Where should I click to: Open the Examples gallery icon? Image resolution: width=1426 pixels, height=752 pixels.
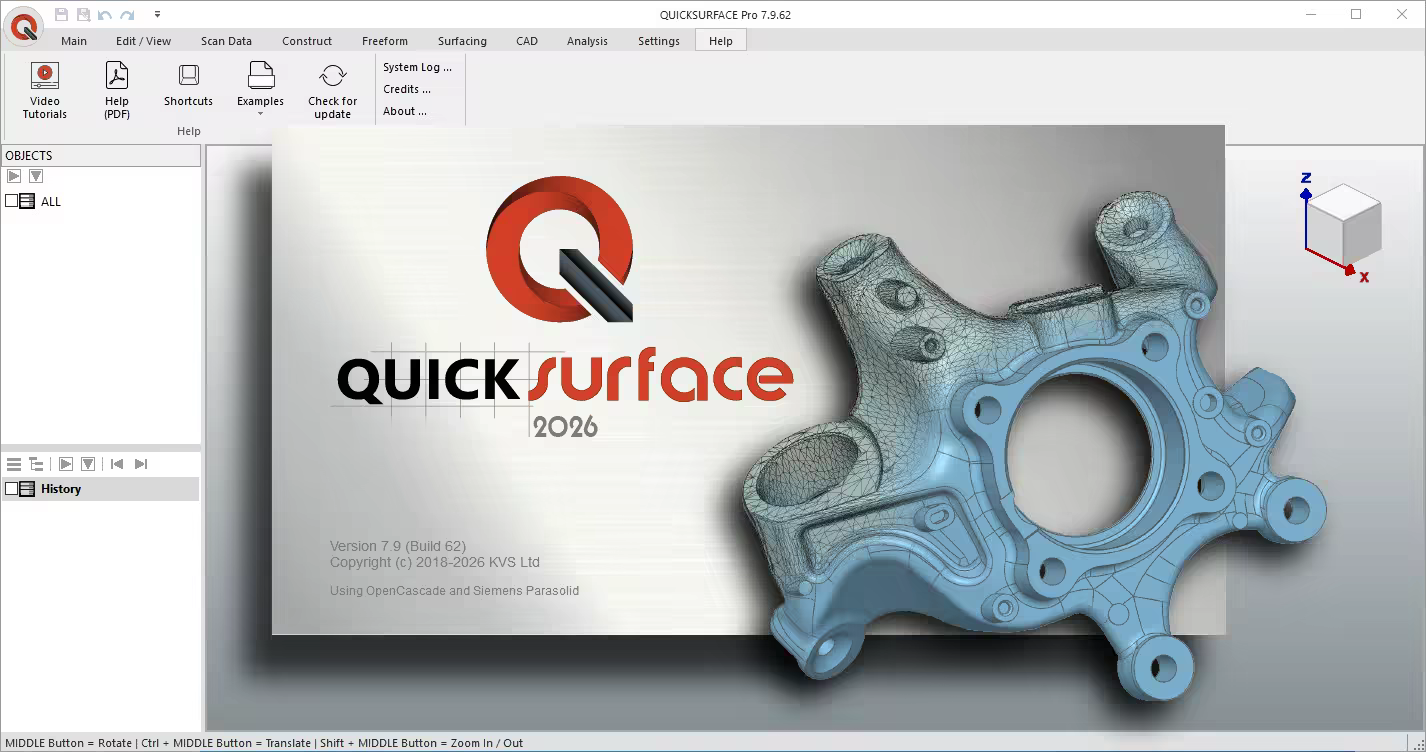[x=260, y=75]
